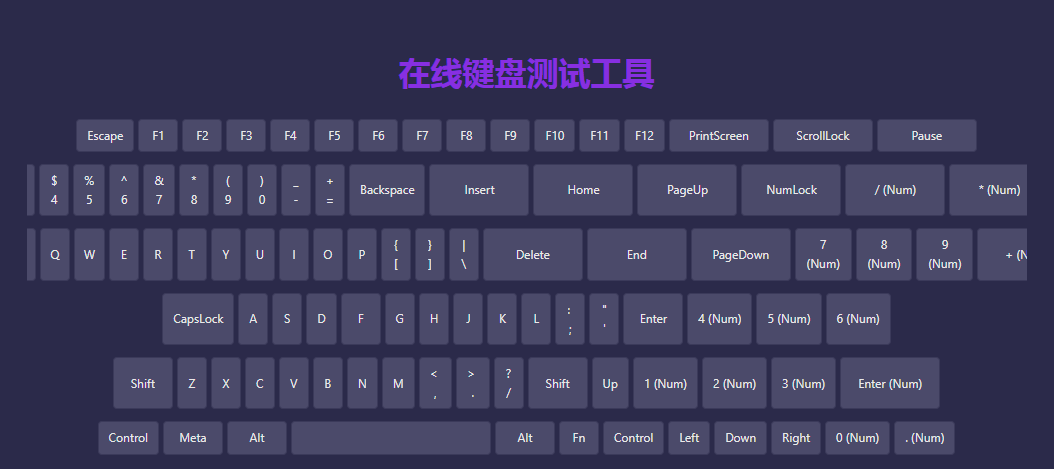
Task: Click the CapsLock key
Action: pyautogui.click(x=198, y=319)
